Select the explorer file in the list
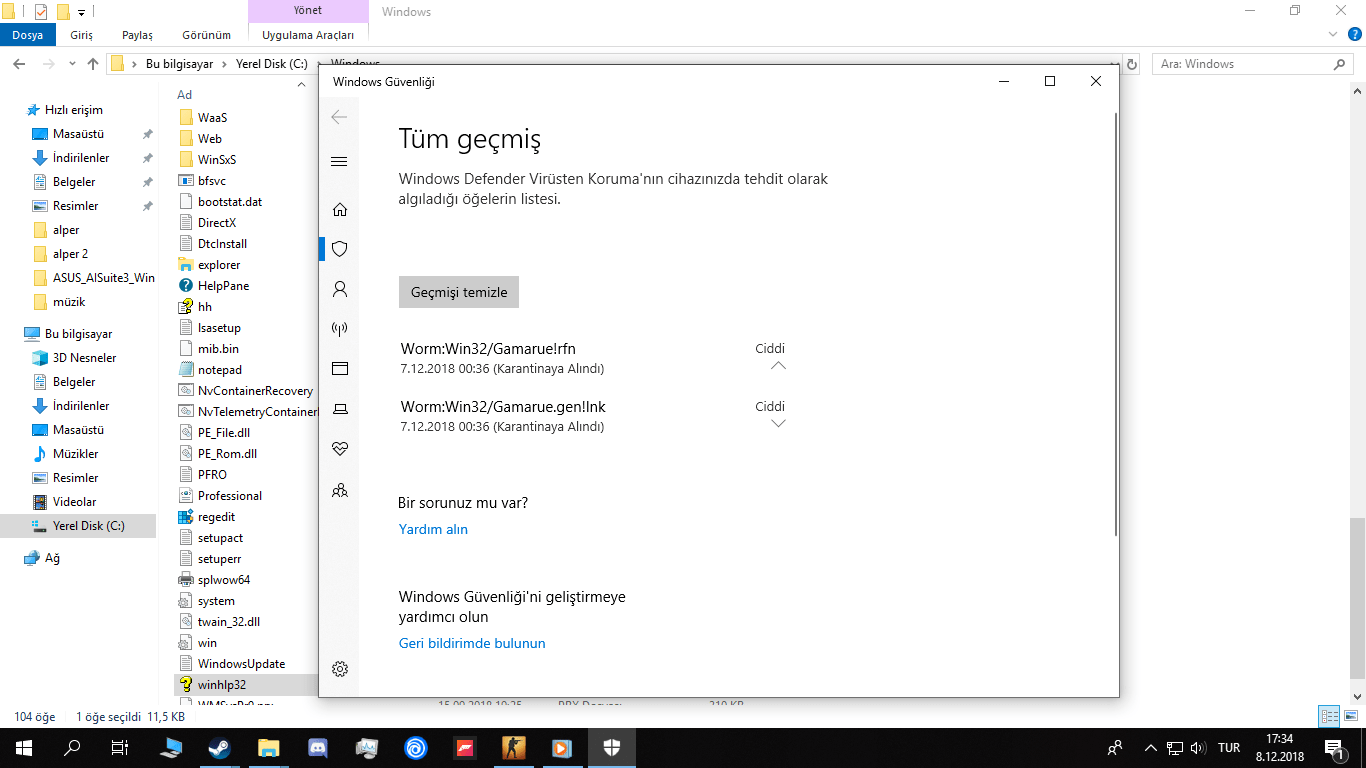The height and width of the screenshot is (768, 1366). 219,265
